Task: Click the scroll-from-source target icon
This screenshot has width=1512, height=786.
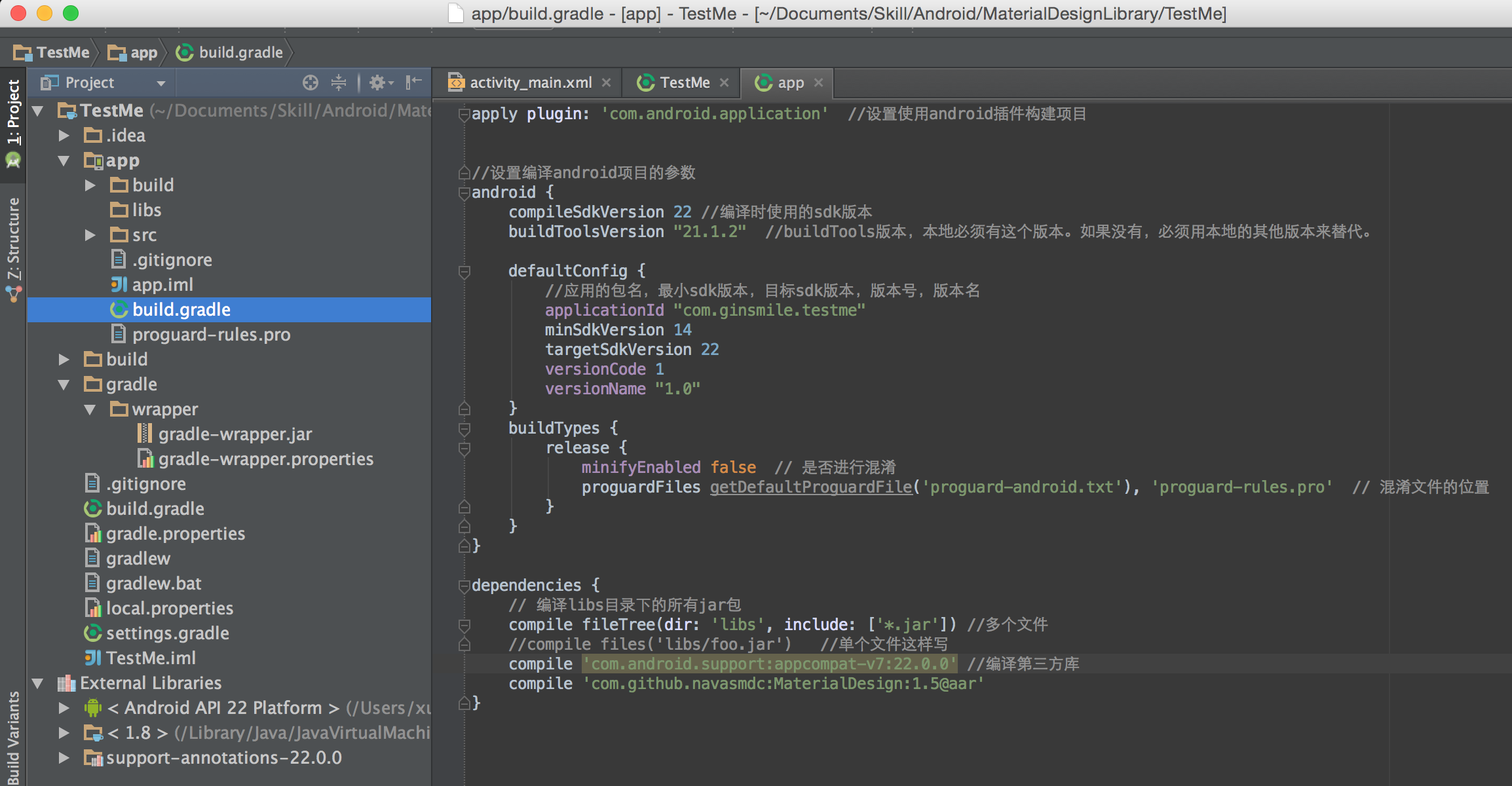Action: (311, 83)
